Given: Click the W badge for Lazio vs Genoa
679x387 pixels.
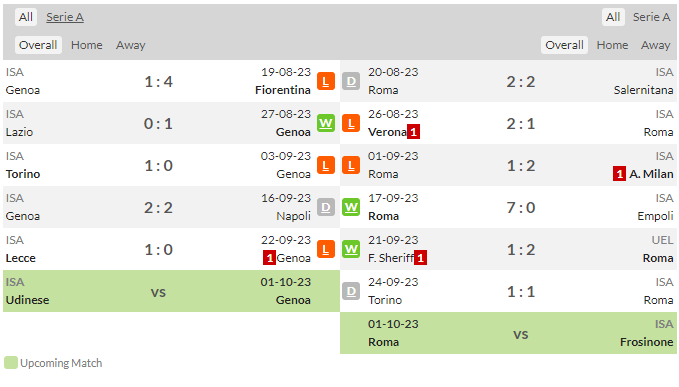Looking at the screenshot, I should [326, 123].
